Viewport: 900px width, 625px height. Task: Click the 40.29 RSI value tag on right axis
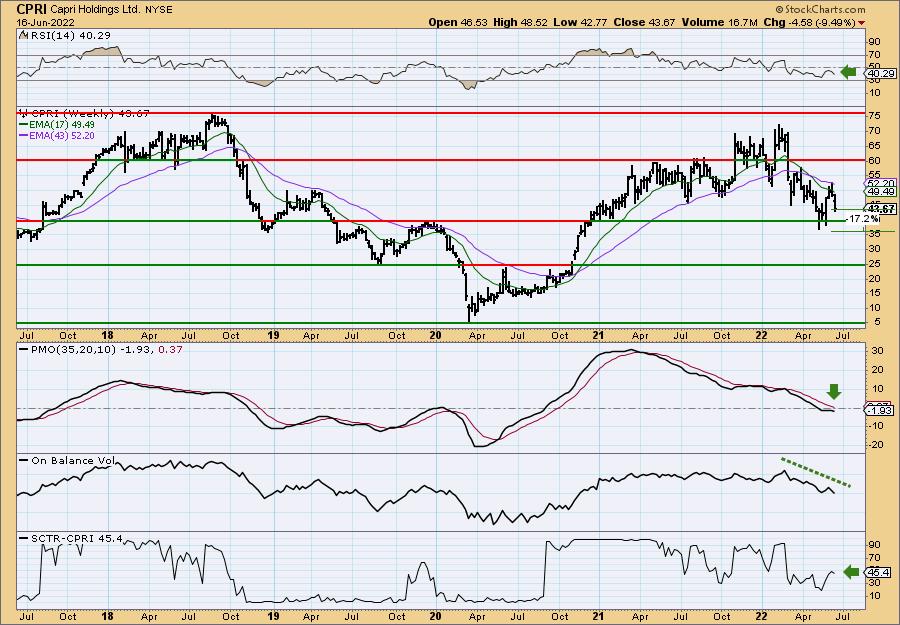(x=881, y=73)
